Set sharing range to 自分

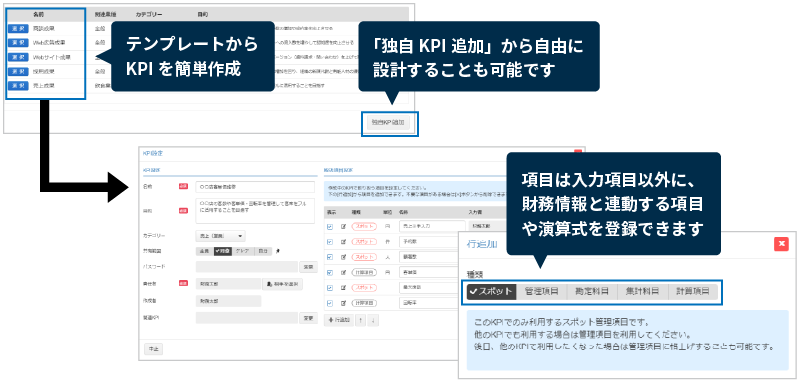point(263,251)
